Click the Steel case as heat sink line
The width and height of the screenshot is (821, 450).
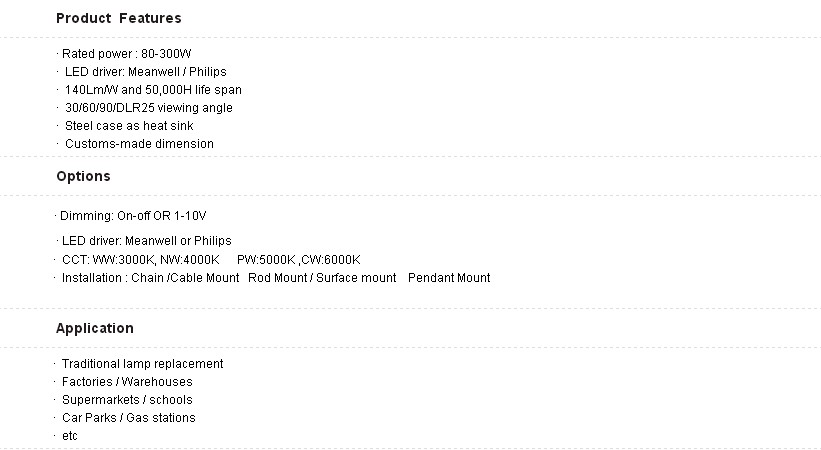(129, 126)
